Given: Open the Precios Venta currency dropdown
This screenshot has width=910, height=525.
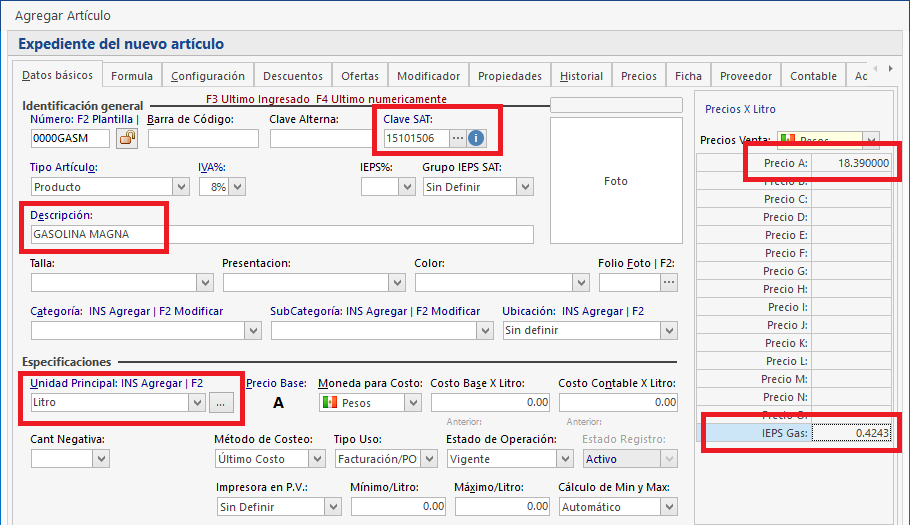Looking at the screenshot, I should [x=870, y=140].
